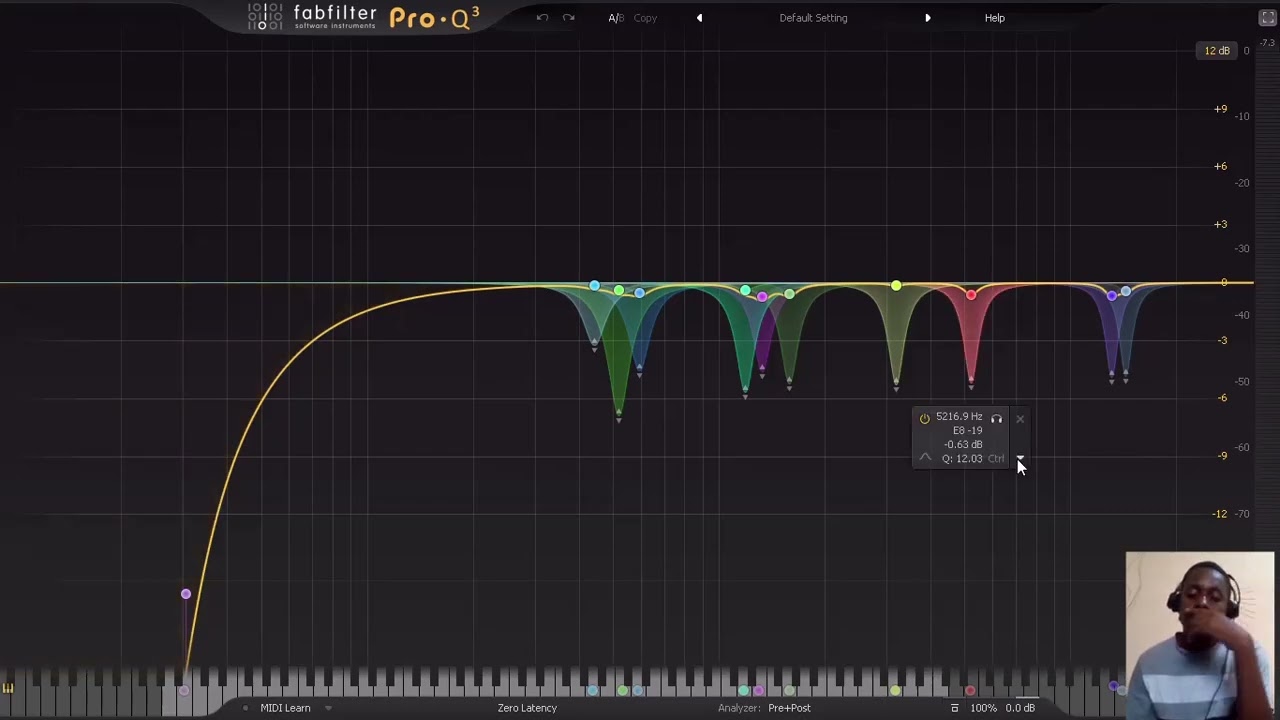Open the Default Setting preset menu
This screenshot has height=720, width=1280.
pos(813,18)
